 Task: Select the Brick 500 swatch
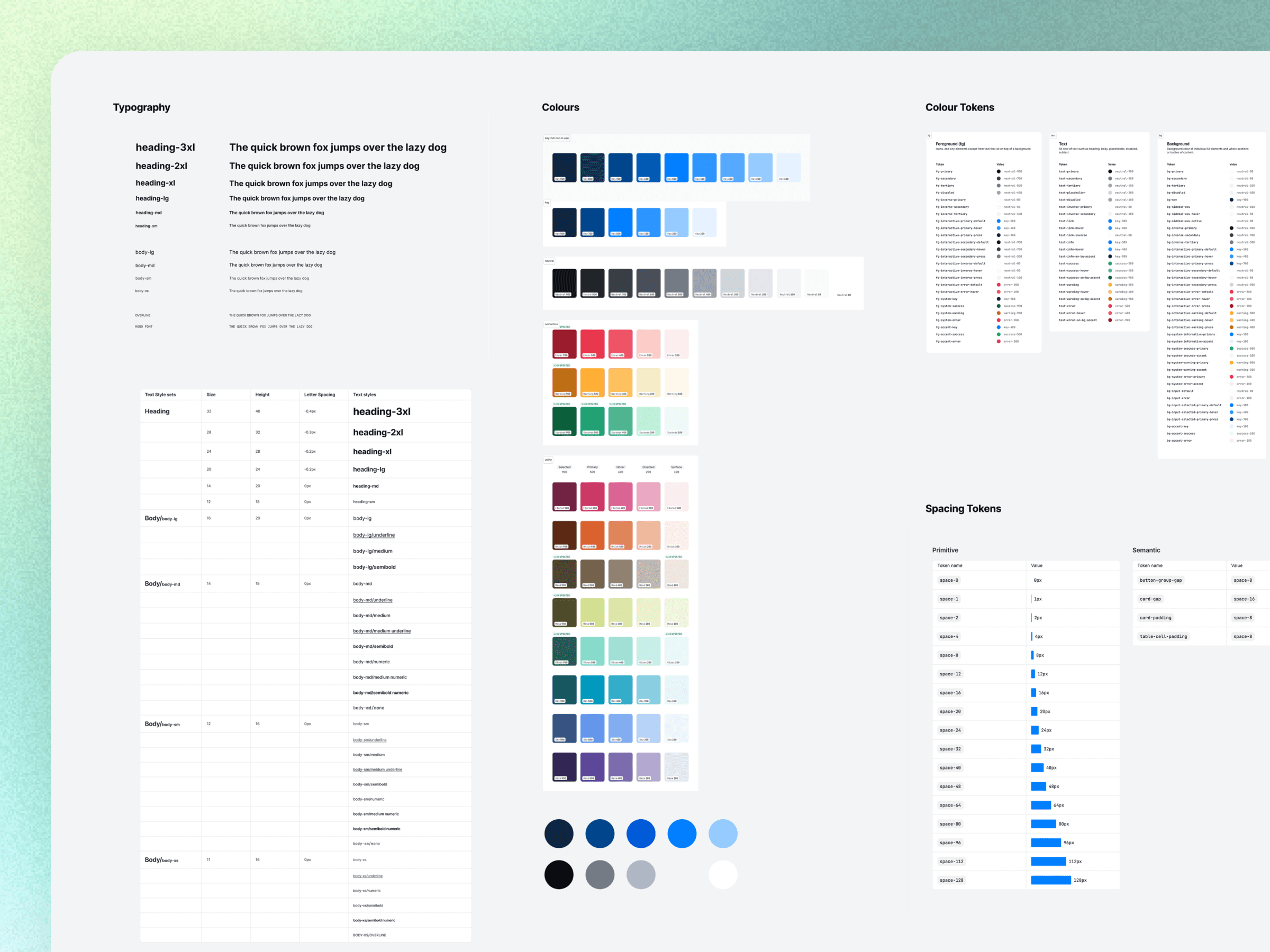pos(592,535)
